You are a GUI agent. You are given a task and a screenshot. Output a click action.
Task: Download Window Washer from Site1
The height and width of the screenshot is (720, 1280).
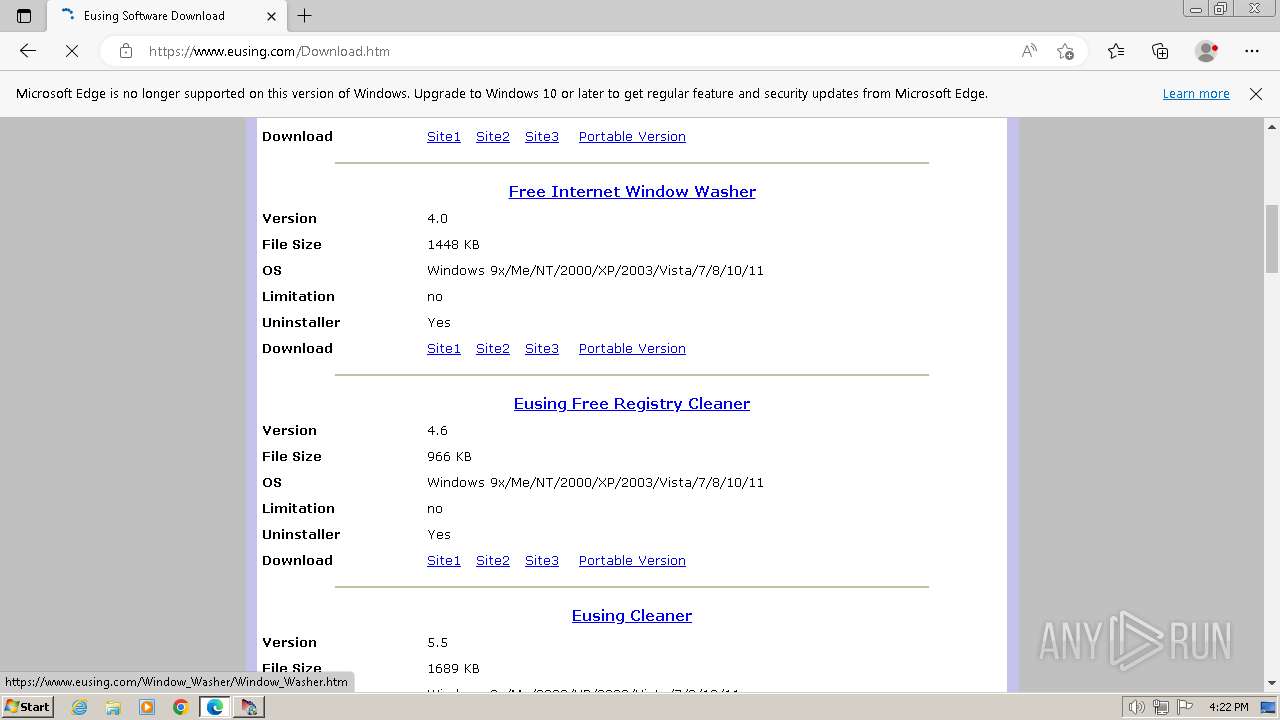(444, 349)
